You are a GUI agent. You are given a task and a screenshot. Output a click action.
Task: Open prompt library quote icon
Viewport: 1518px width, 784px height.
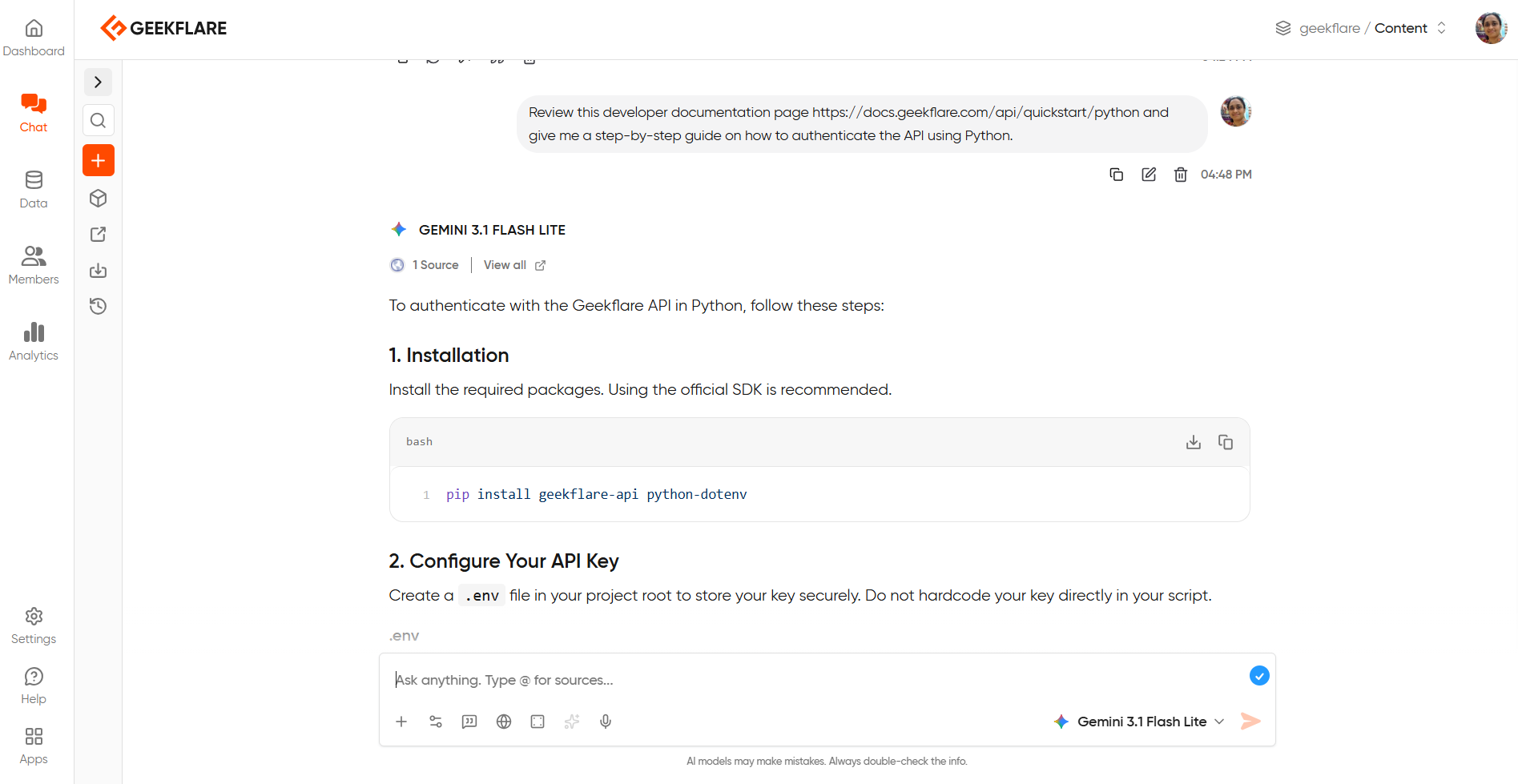pyautogui.click(x=469, y=722)
